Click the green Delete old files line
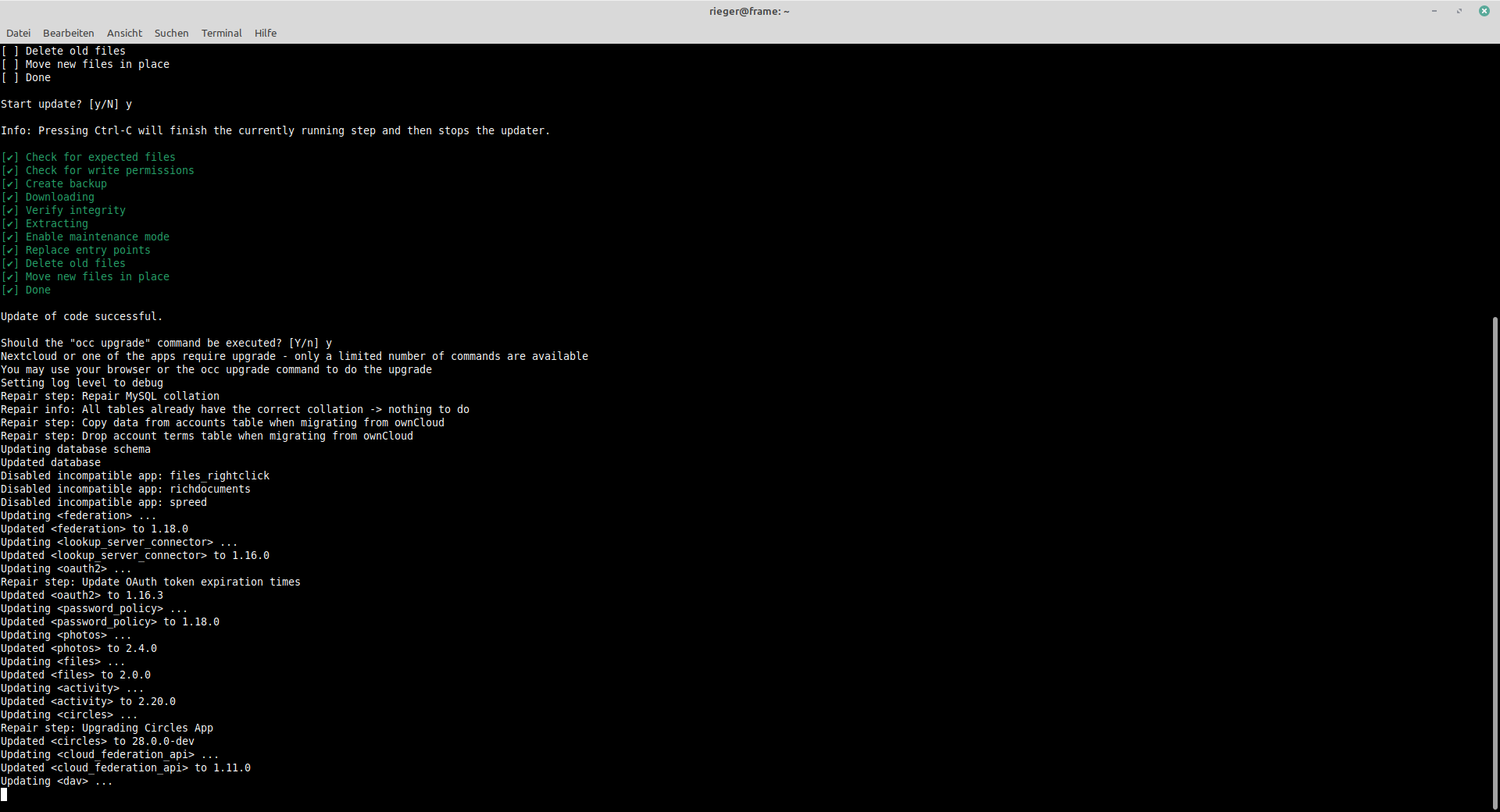1500x812 pixels. (x=63, y=263)
